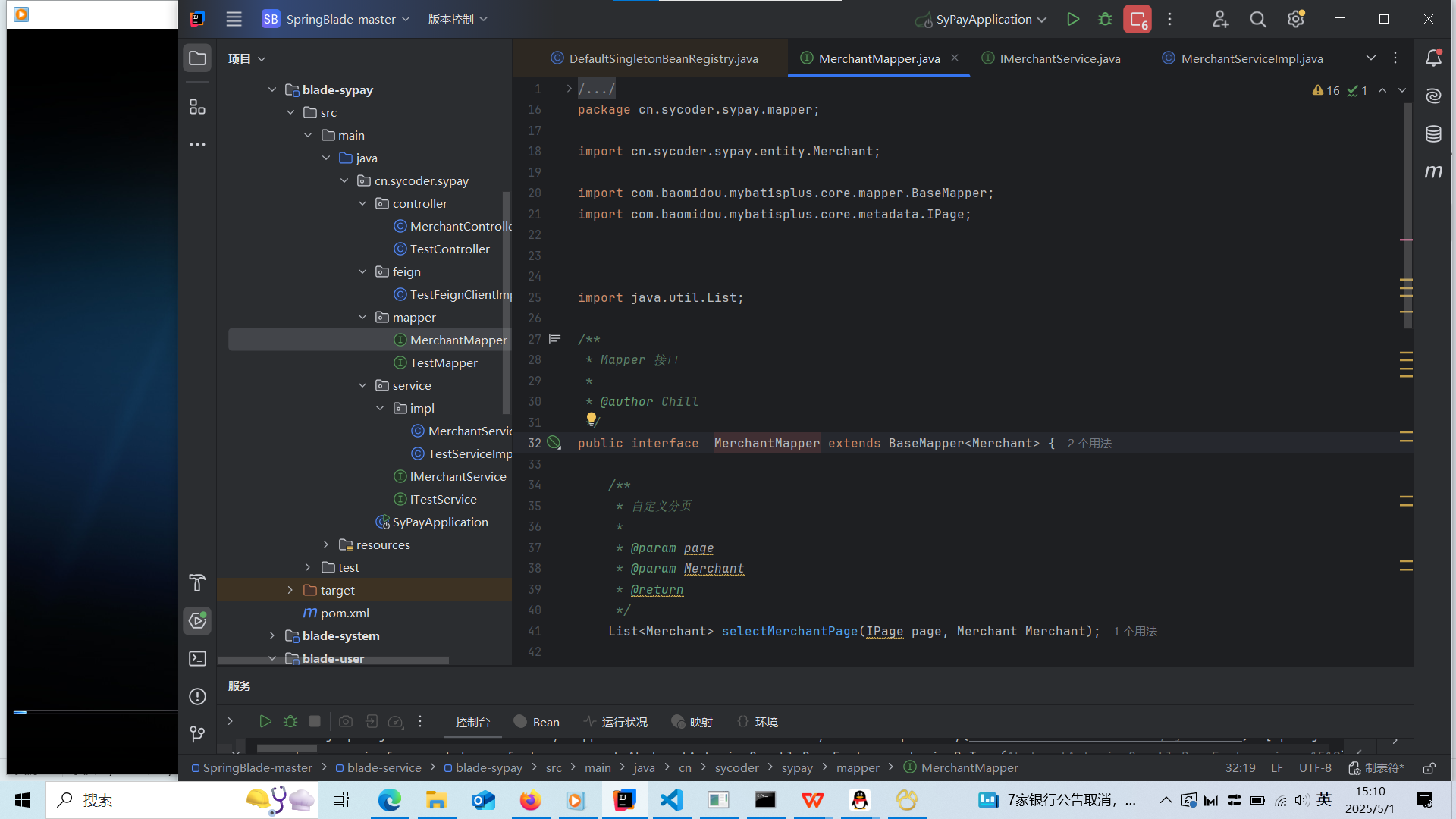
Task: Open the AI Assistant spiral icon
Action: (1433, 96)
